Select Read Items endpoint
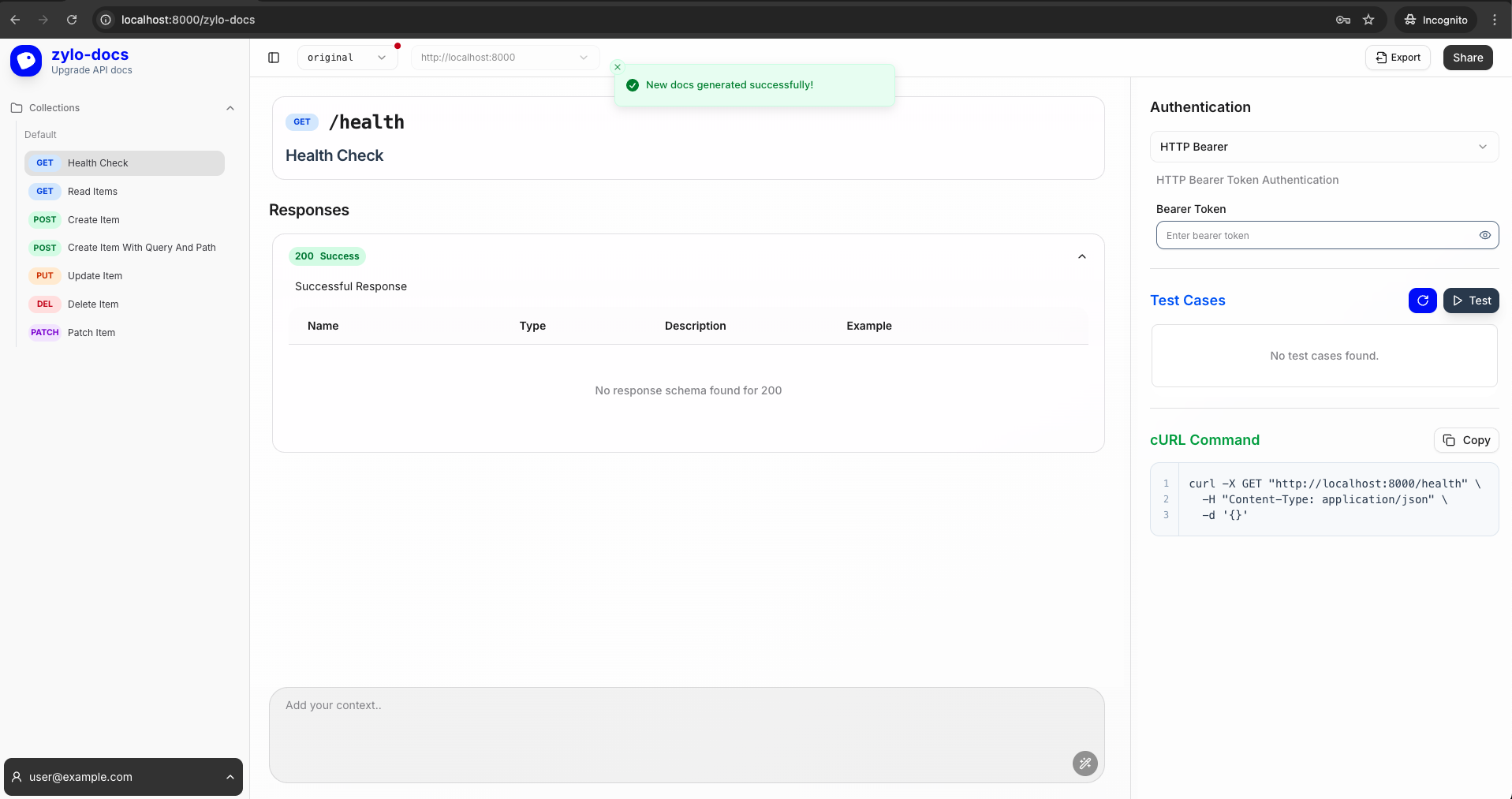This screenshot has width=1512, height=799. [x=125, y=192]
